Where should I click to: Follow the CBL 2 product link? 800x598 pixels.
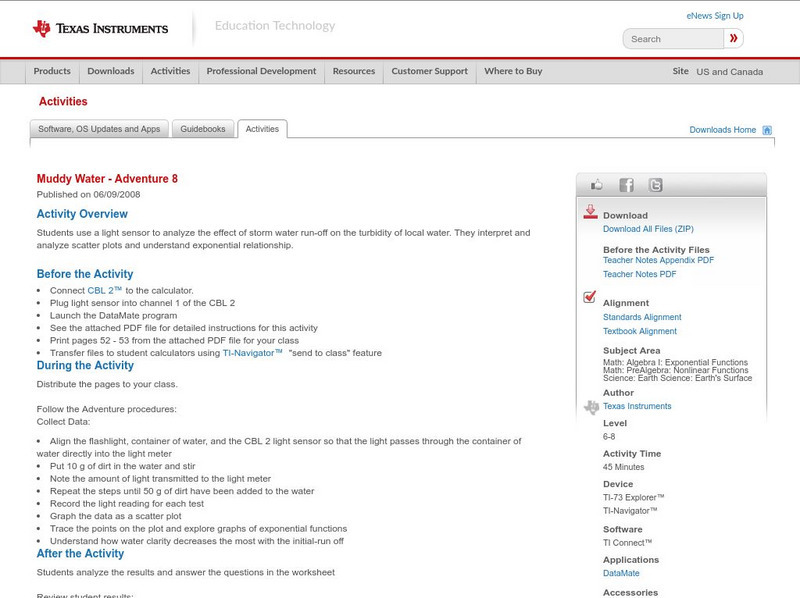105,290
